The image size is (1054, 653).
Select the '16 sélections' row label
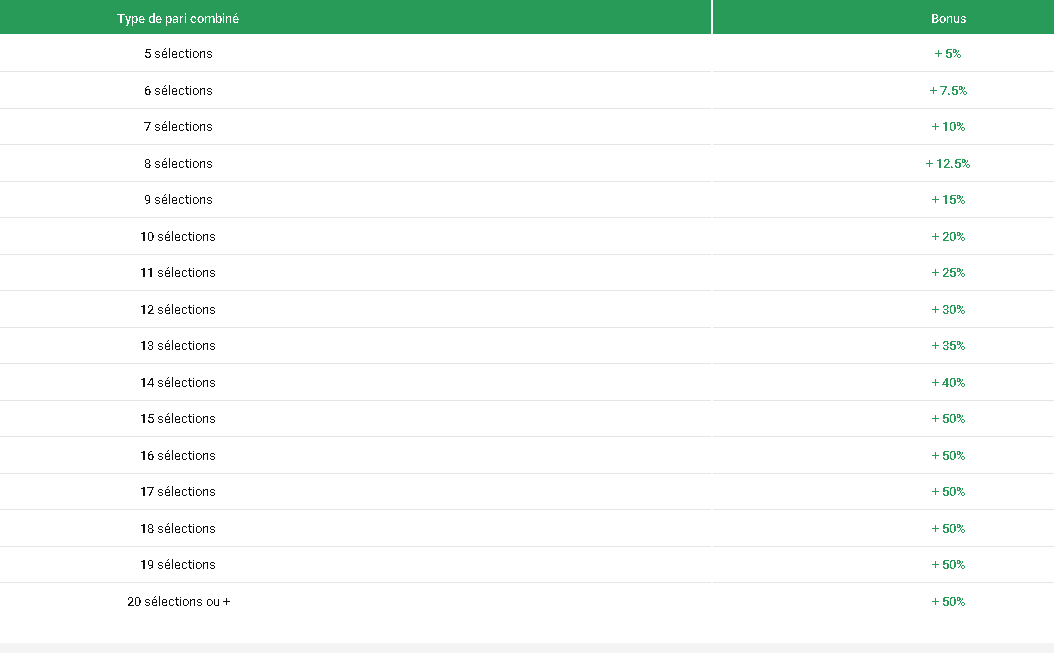[x=178, y=455]
